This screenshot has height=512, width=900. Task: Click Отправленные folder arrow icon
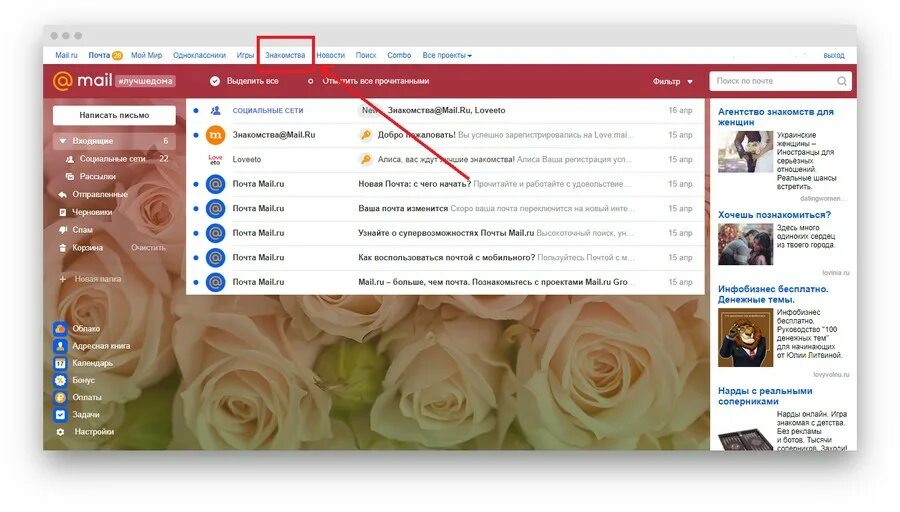pyautogui.click(x=63, y=195)
